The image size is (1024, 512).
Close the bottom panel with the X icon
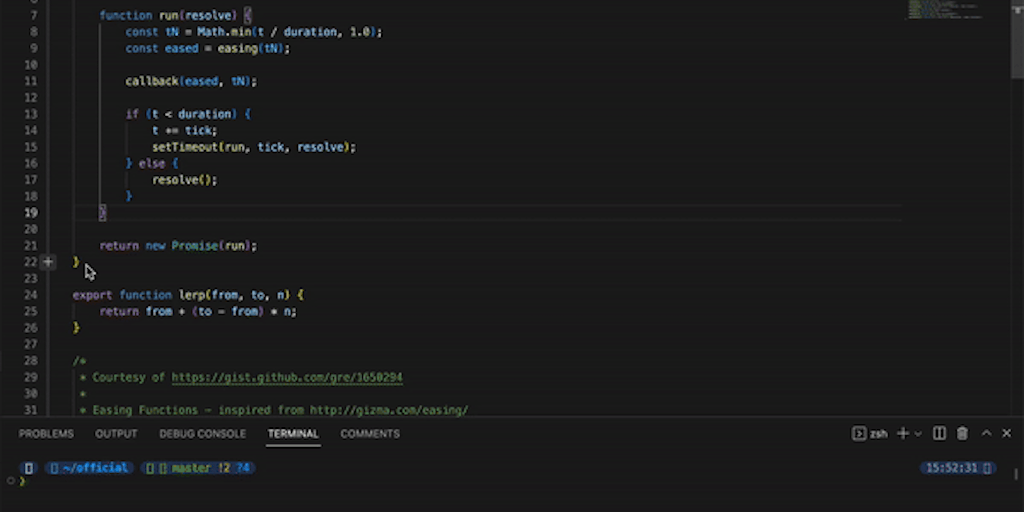pyautogui.click(x=1007, y=433)
